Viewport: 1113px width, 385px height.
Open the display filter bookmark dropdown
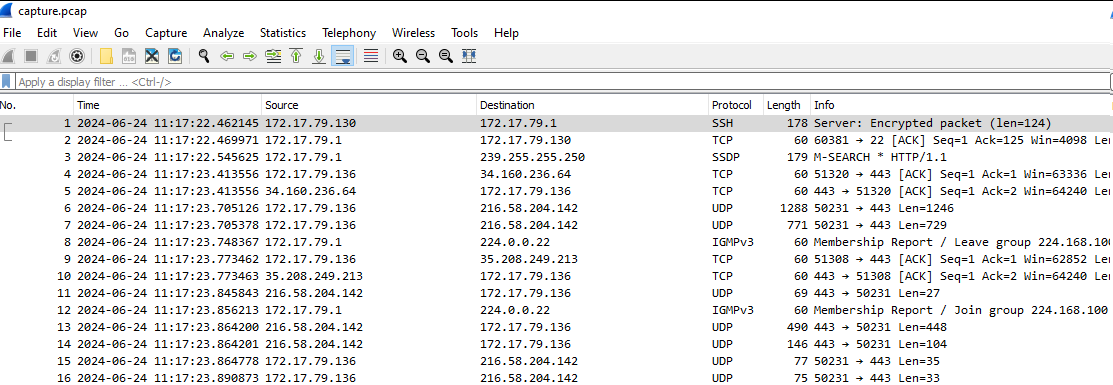[6, 82]
